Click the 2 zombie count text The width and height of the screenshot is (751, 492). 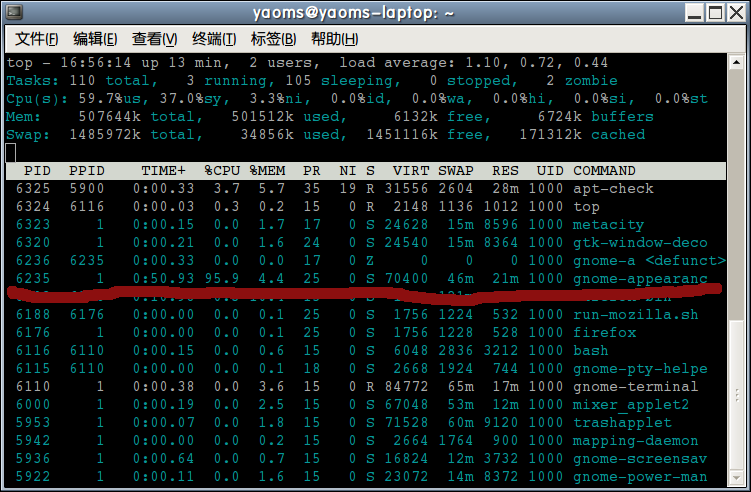coord(582,80)
